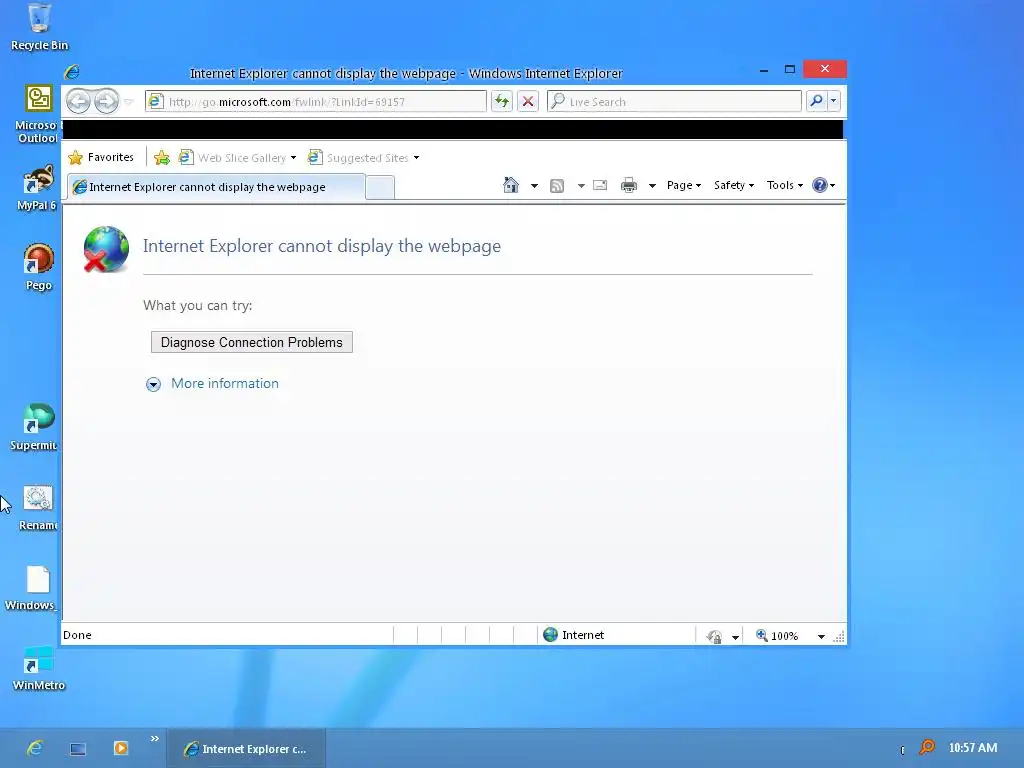Open the Page menu

coord(684,185)
